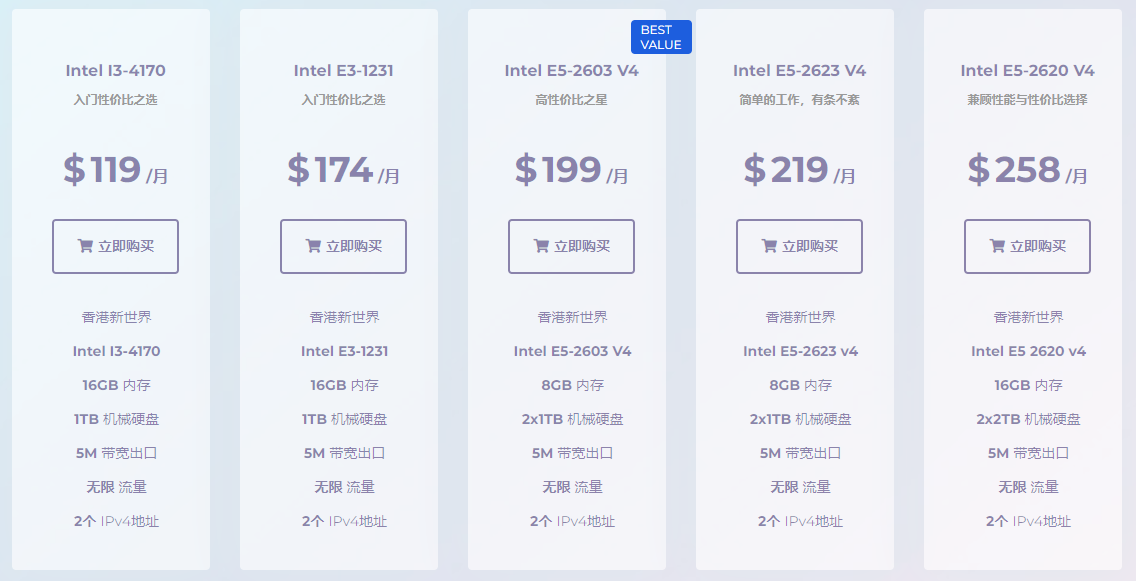Select the Intel E5-2620 V4 plan title
The height and width of the screenshot is (581, 1136).
[x=1027, y=70]
